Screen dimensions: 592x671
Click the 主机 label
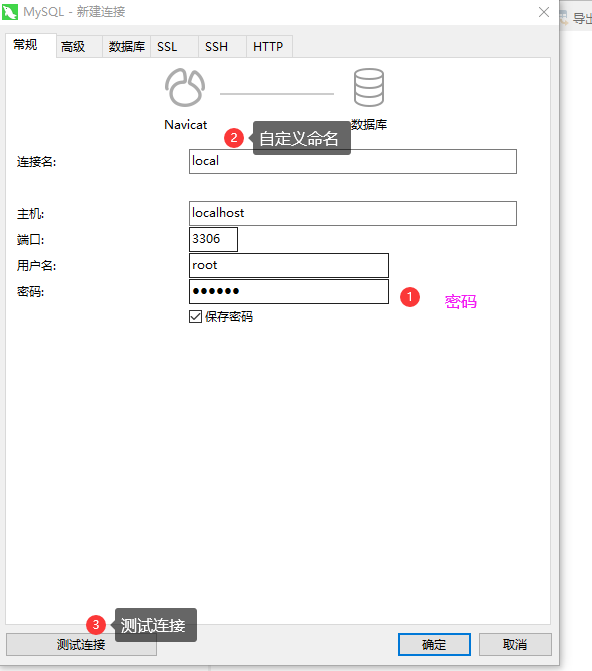tap(30, 214)
